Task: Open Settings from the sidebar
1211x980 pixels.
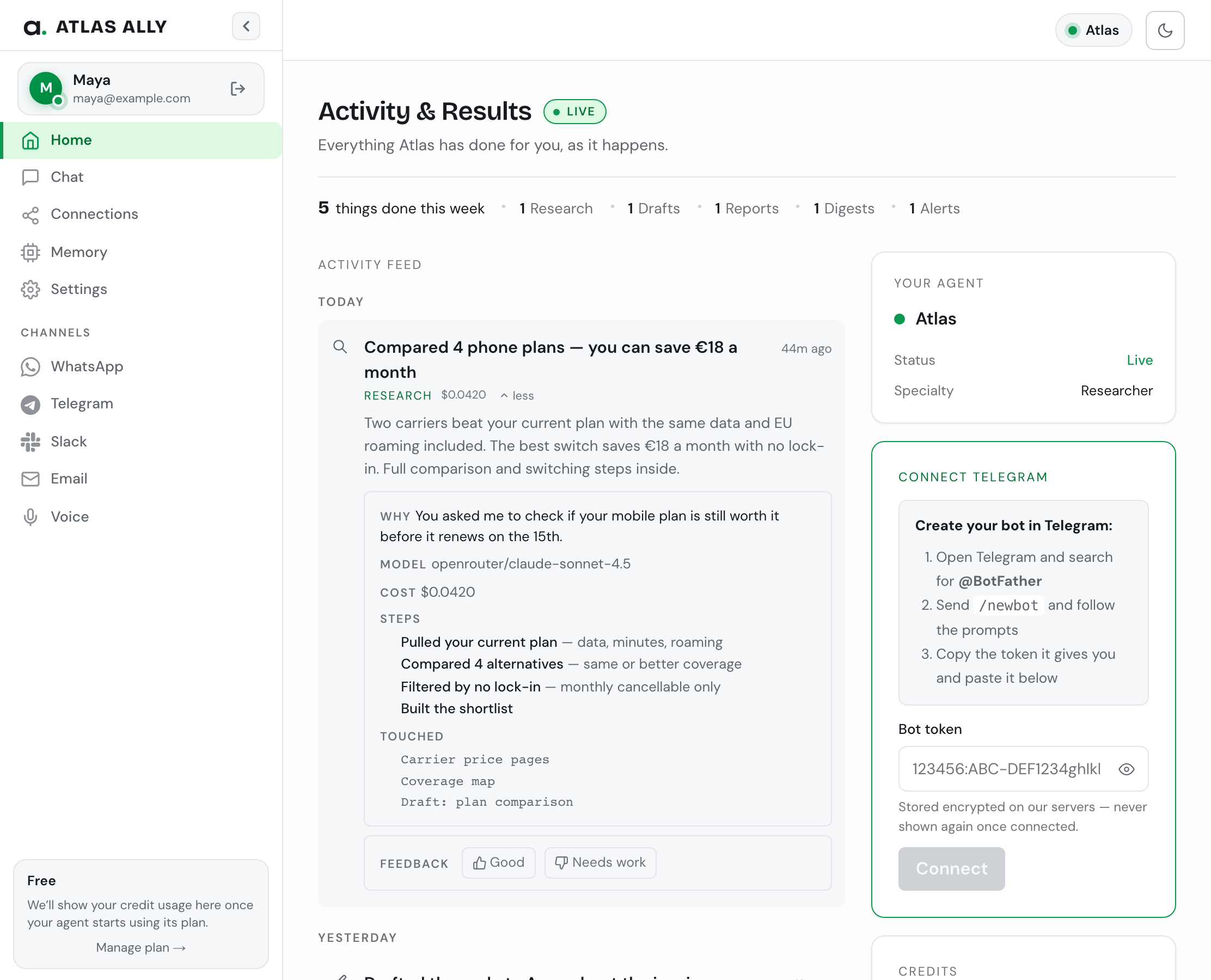Action: pos(141,290)
